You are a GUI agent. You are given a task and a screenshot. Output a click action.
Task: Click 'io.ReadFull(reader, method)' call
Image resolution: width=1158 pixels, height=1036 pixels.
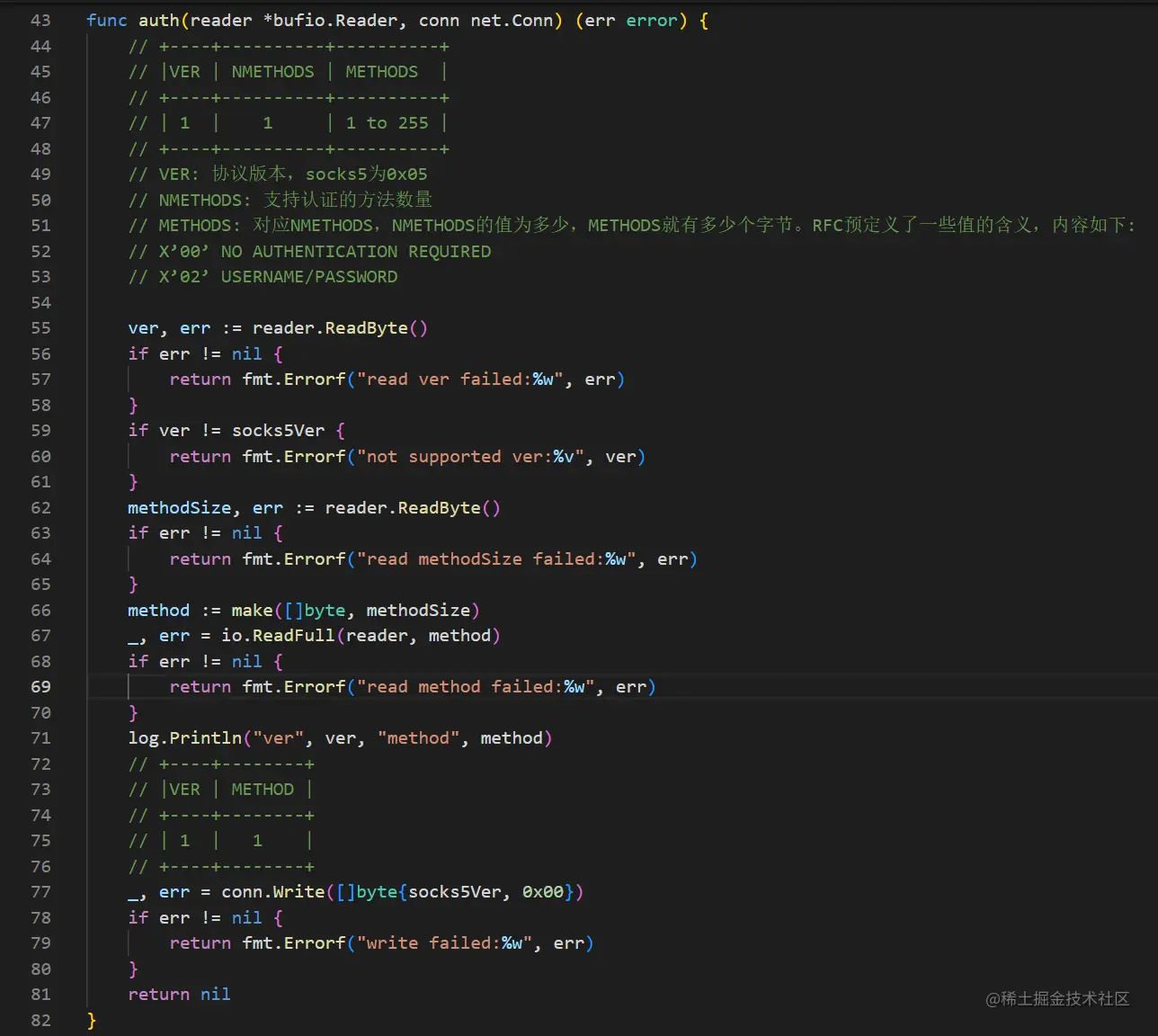pyautogui.click(x=361, y=636)
